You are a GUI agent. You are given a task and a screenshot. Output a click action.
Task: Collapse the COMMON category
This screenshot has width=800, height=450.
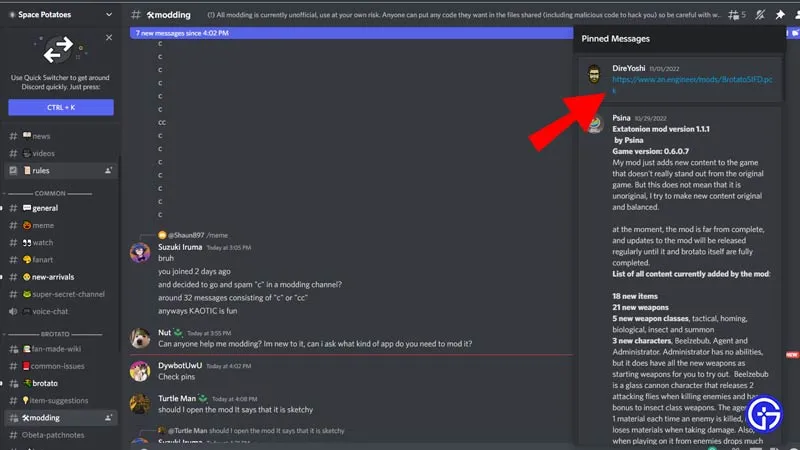[50, 193]
